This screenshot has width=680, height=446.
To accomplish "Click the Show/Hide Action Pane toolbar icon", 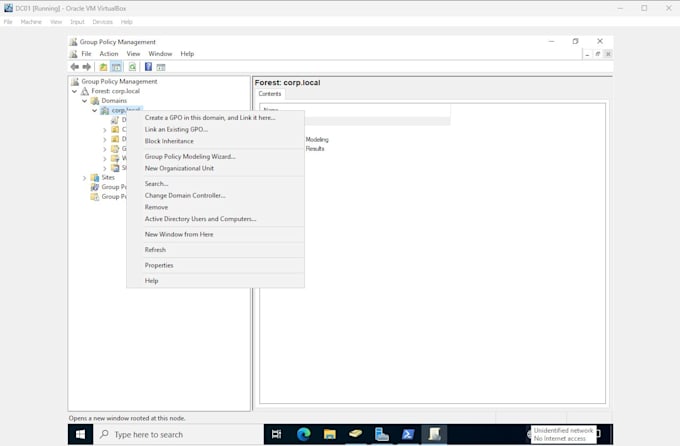I will [161, 67].
